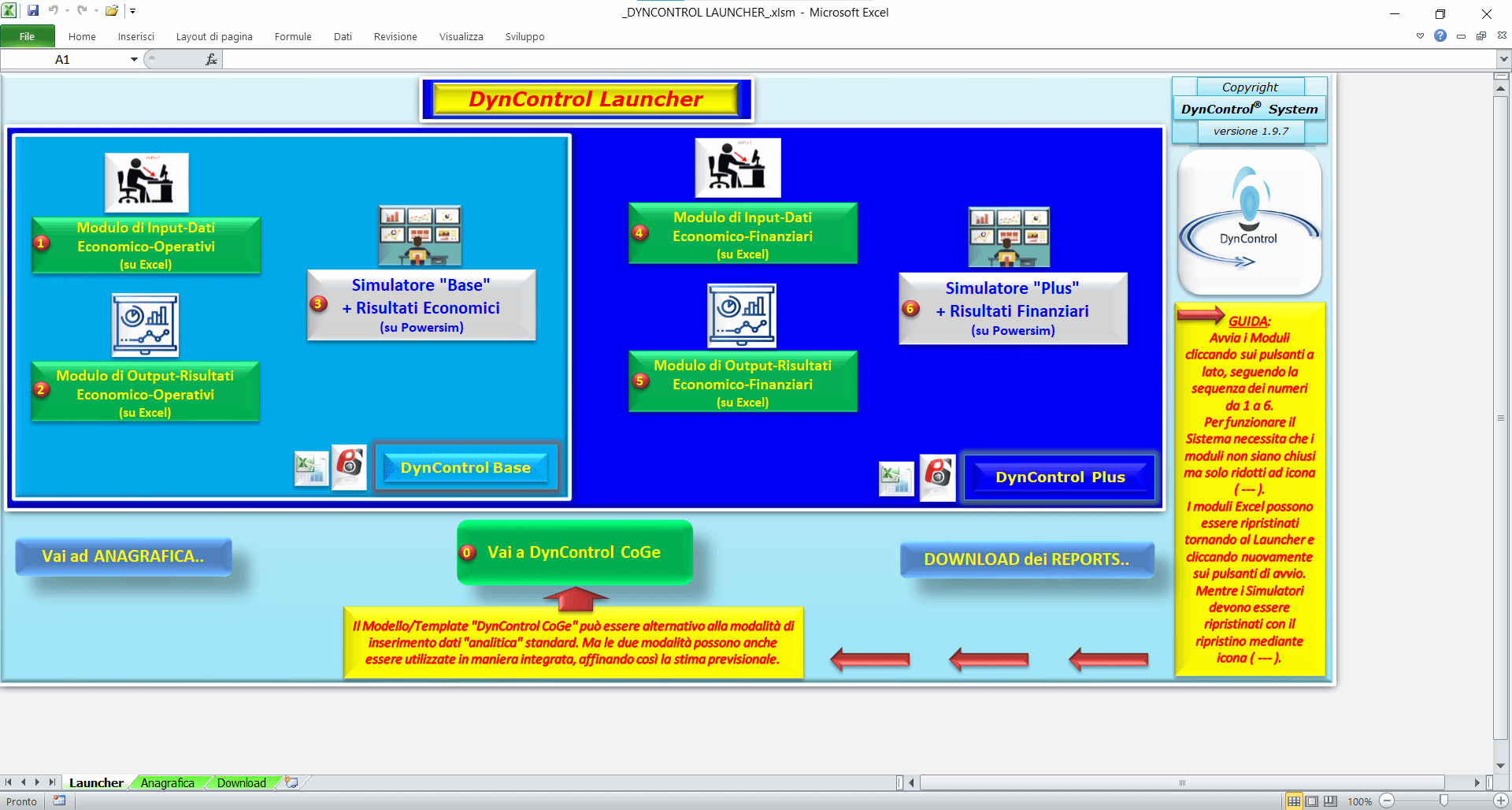Switch to the Anagrafica sheet tab
The height and width of the screenshot is (810, 1512).
pyautogui.click(x=168, y=782)
